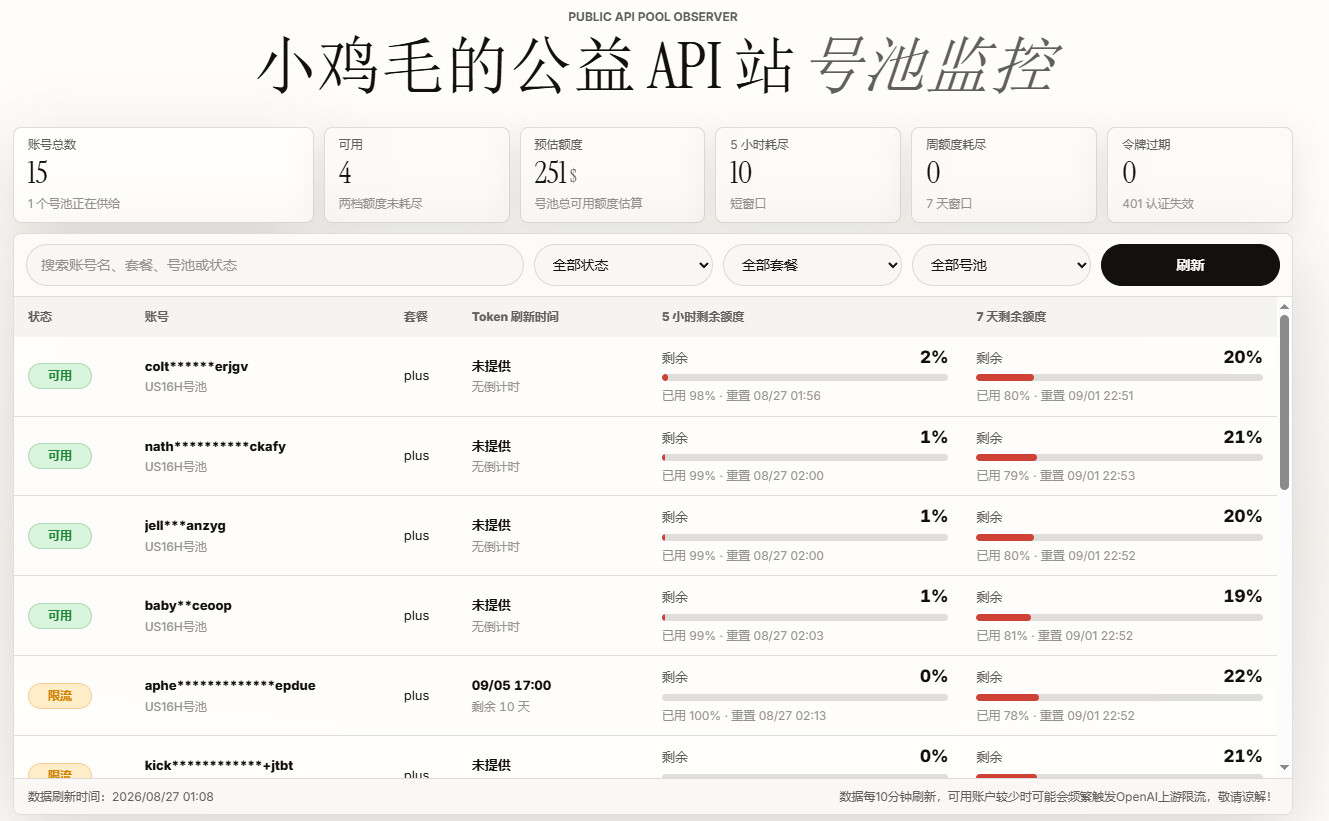
Task: Click the 5 小时剩余额度 column header
Action: coord(703,317)
